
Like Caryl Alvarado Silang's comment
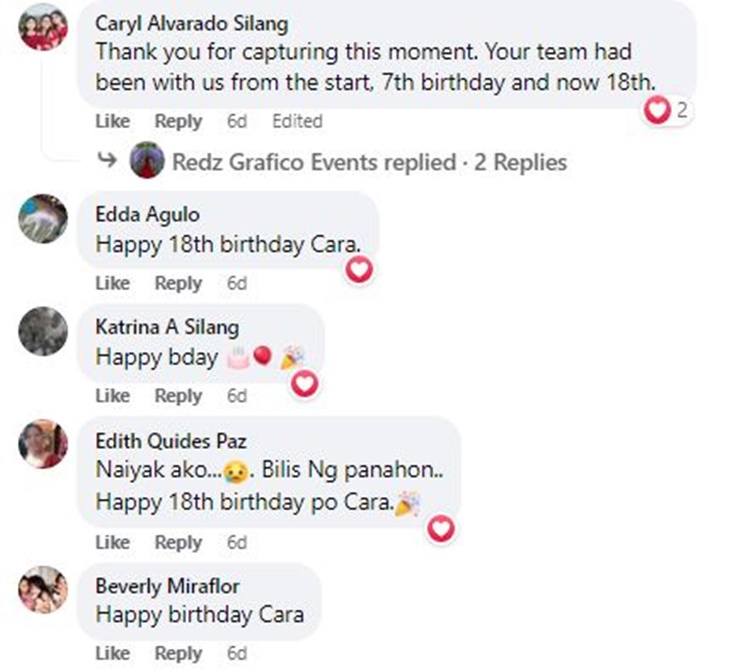click(112, 121)
